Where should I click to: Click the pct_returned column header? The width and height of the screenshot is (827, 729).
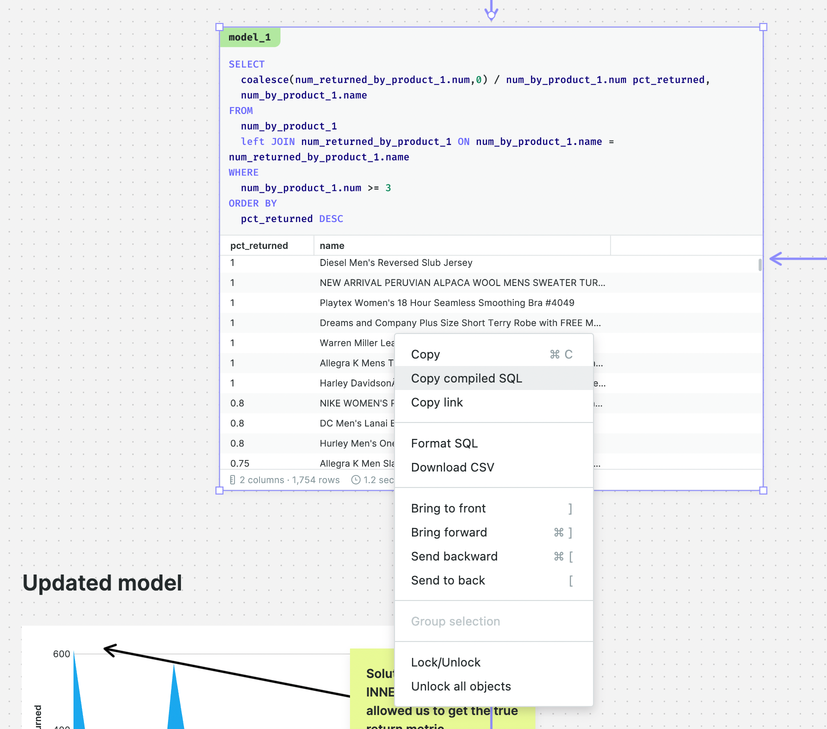259,245
